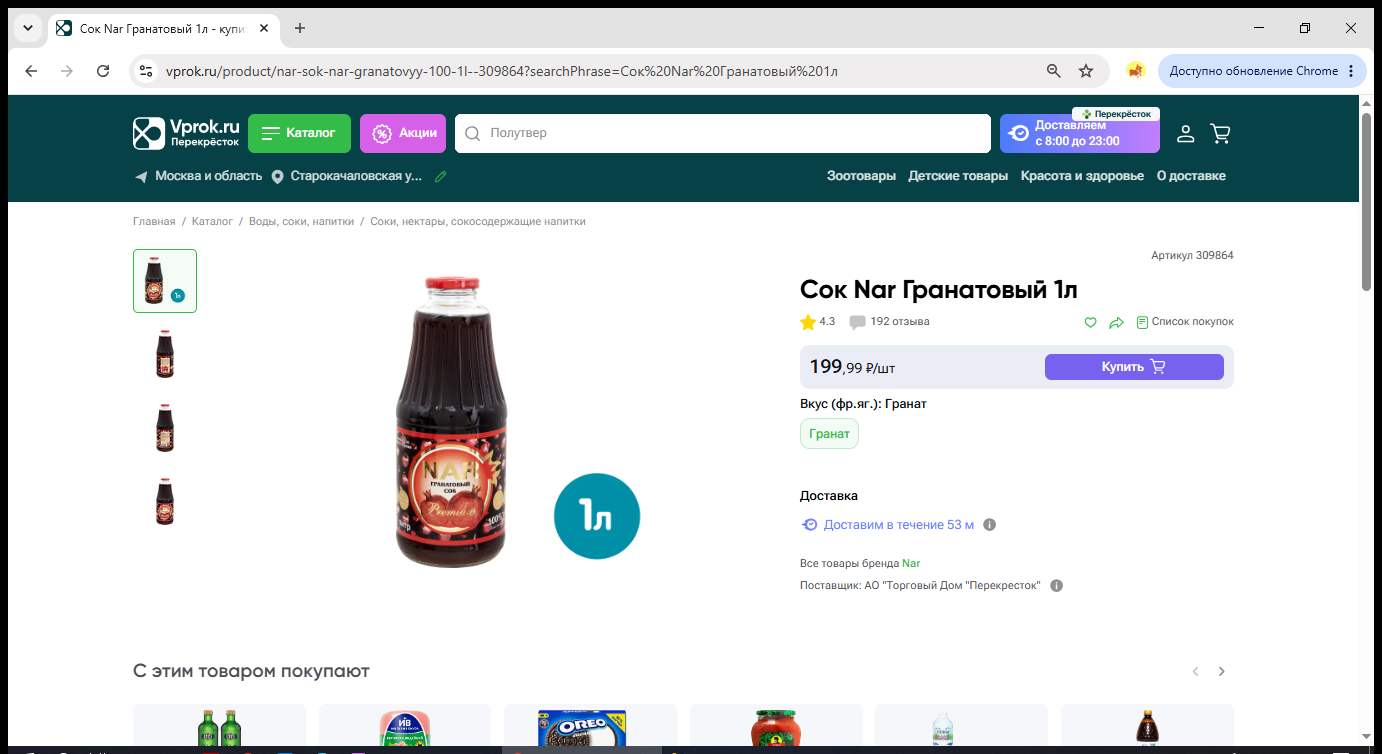
Task: Open the user profile icon
Action: [x=1185, y=133]
